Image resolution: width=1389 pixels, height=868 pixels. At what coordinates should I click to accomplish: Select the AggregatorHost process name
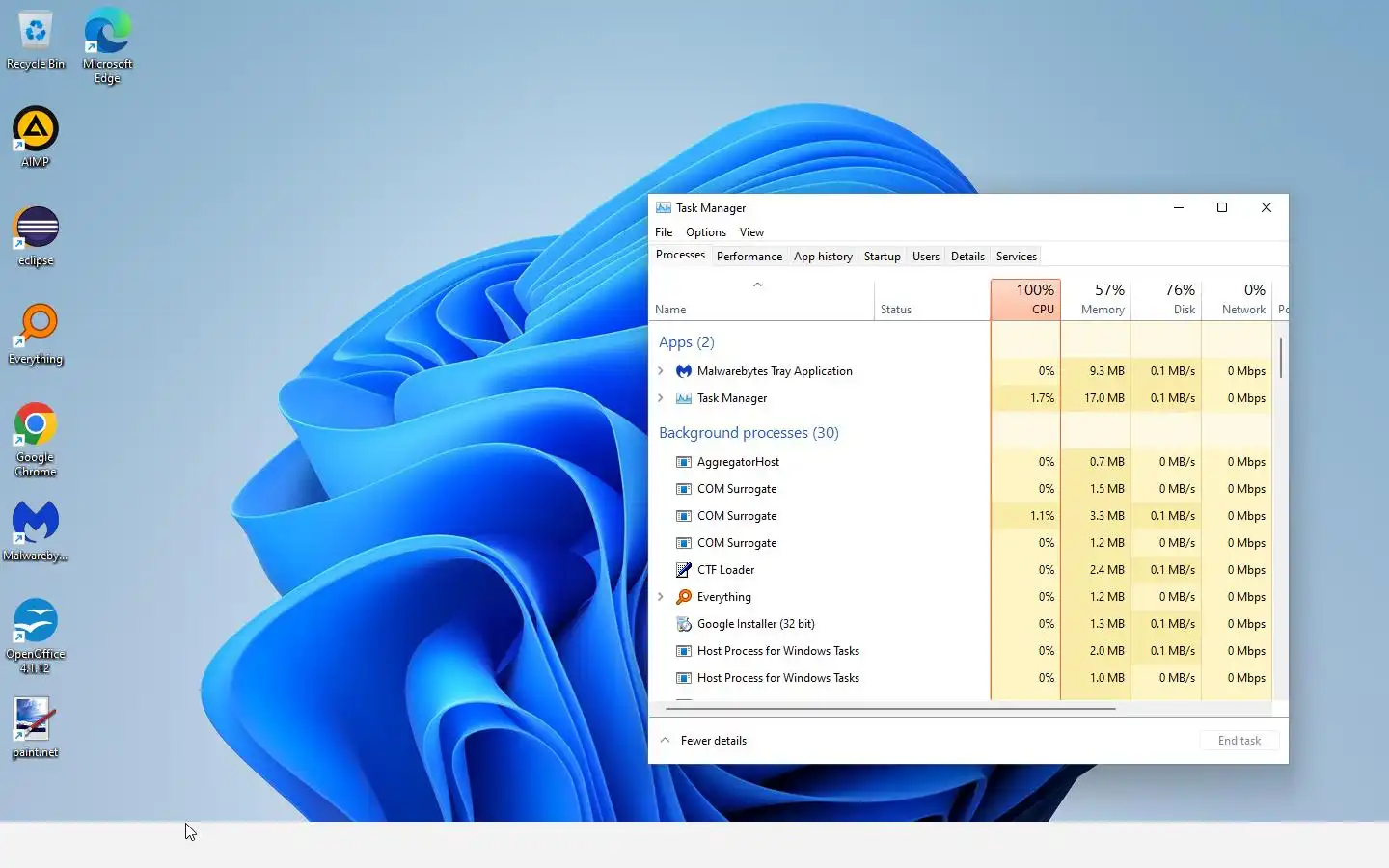[738, 462]
